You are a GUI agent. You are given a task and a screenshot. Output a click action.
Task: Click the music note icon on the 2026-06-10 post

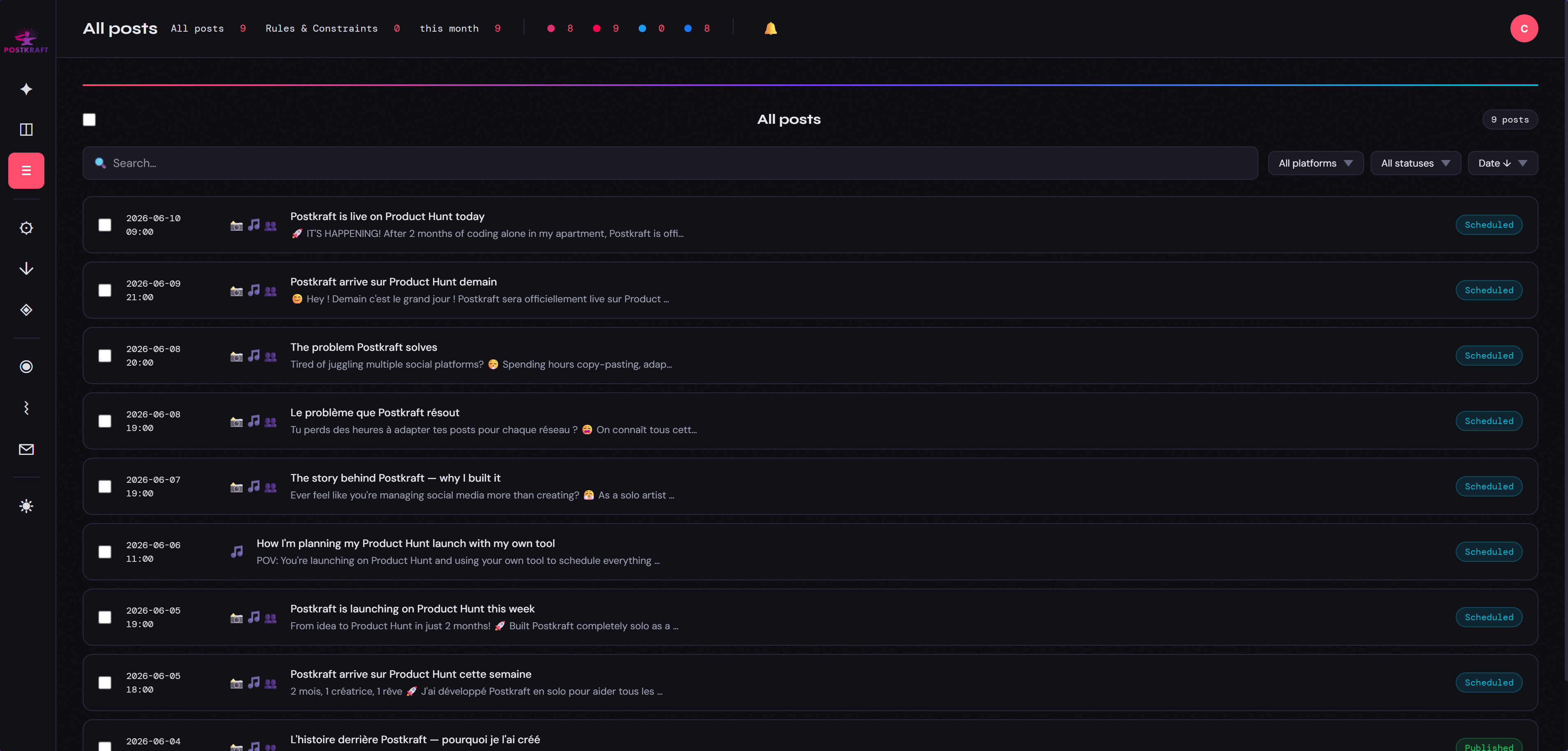(x=254, y=225)
